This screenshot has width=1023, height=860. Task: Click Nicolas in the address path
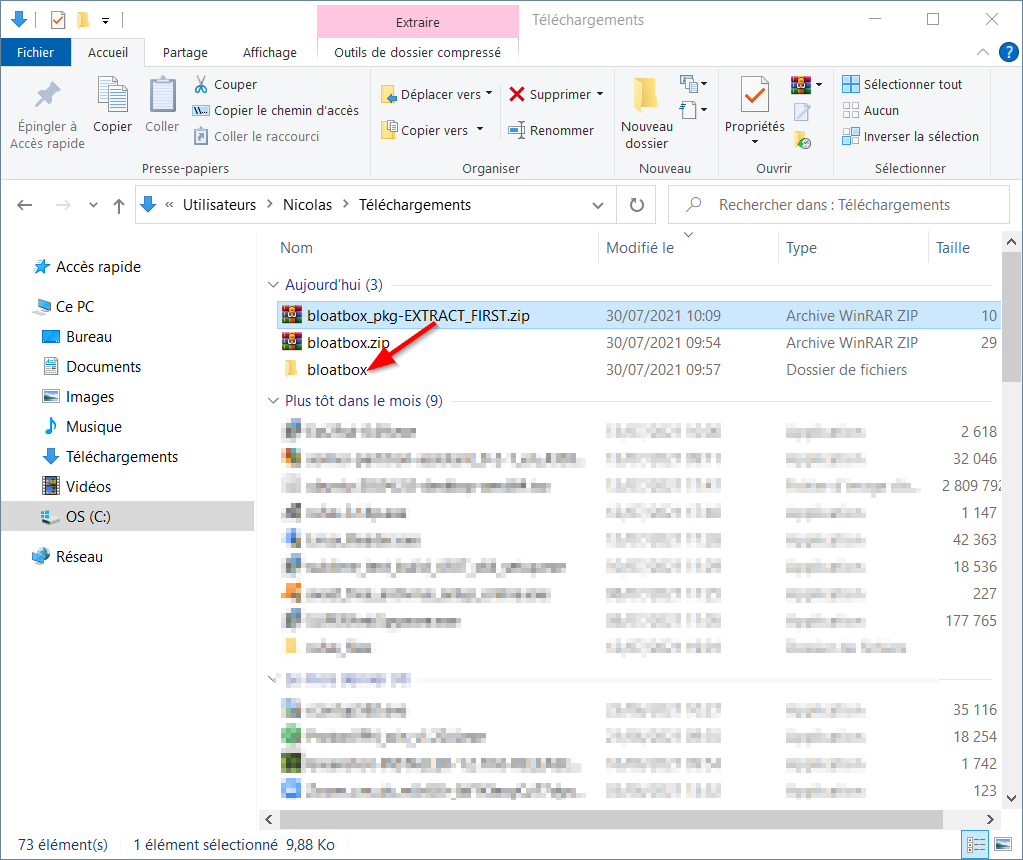(x=307, y=205)
